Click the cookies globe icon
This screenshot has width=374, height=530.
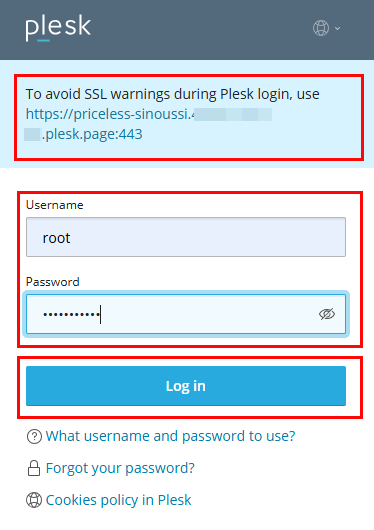click(x=34, y=500)
